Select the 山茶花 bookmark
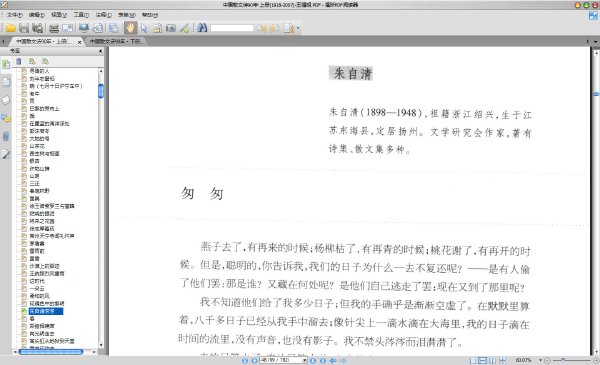Image resolution: width=600 pixels, height=365 pixels. click(37, 146)
